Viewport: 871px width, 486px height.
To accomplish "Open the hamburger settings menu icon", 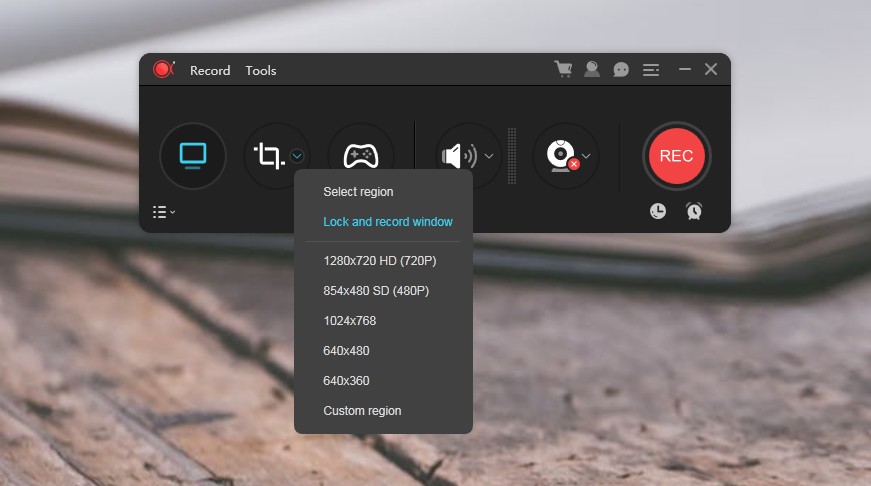I will pos(651,70).
